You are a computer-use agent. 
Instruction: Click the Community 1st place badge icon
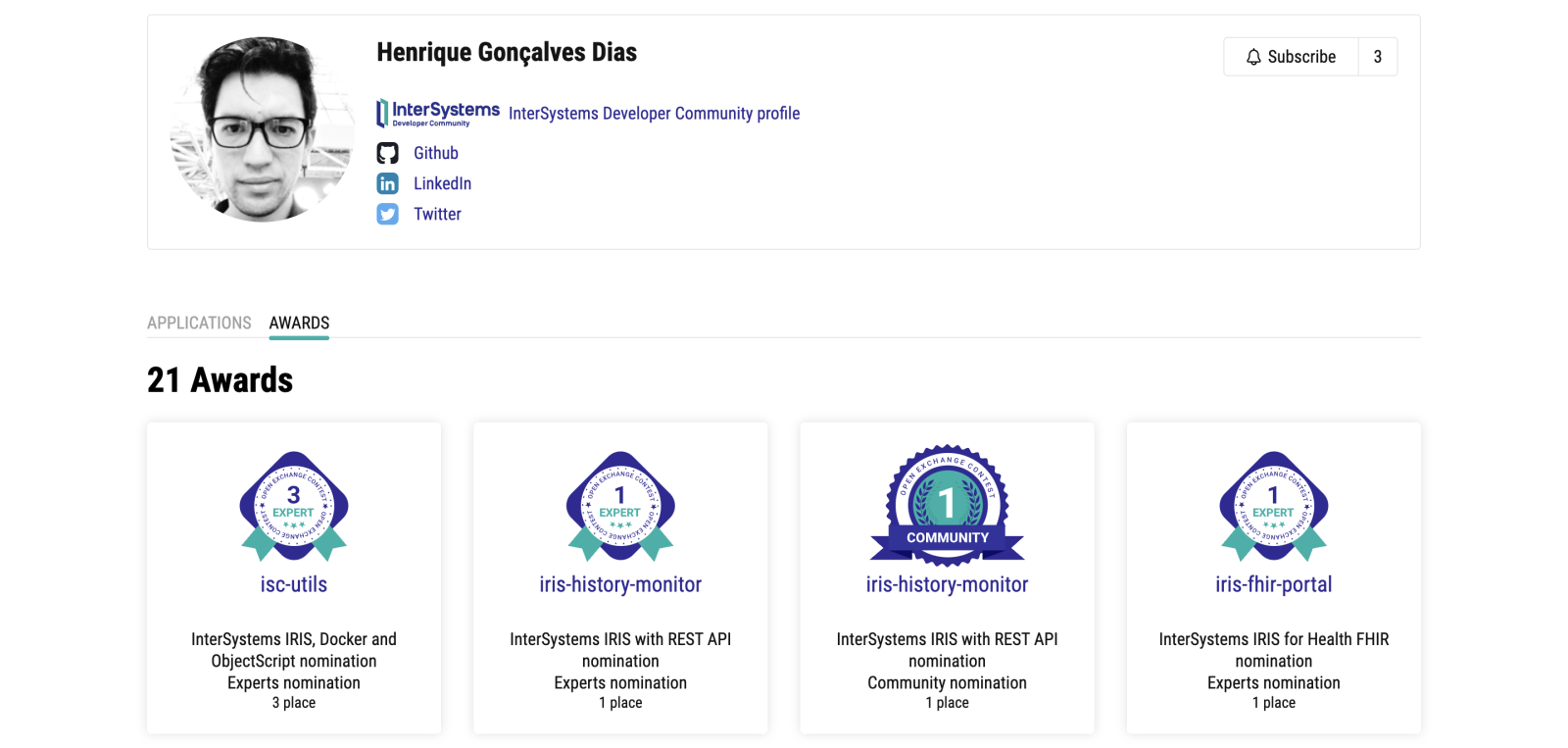pyautogui.click(x=947, y=505)
